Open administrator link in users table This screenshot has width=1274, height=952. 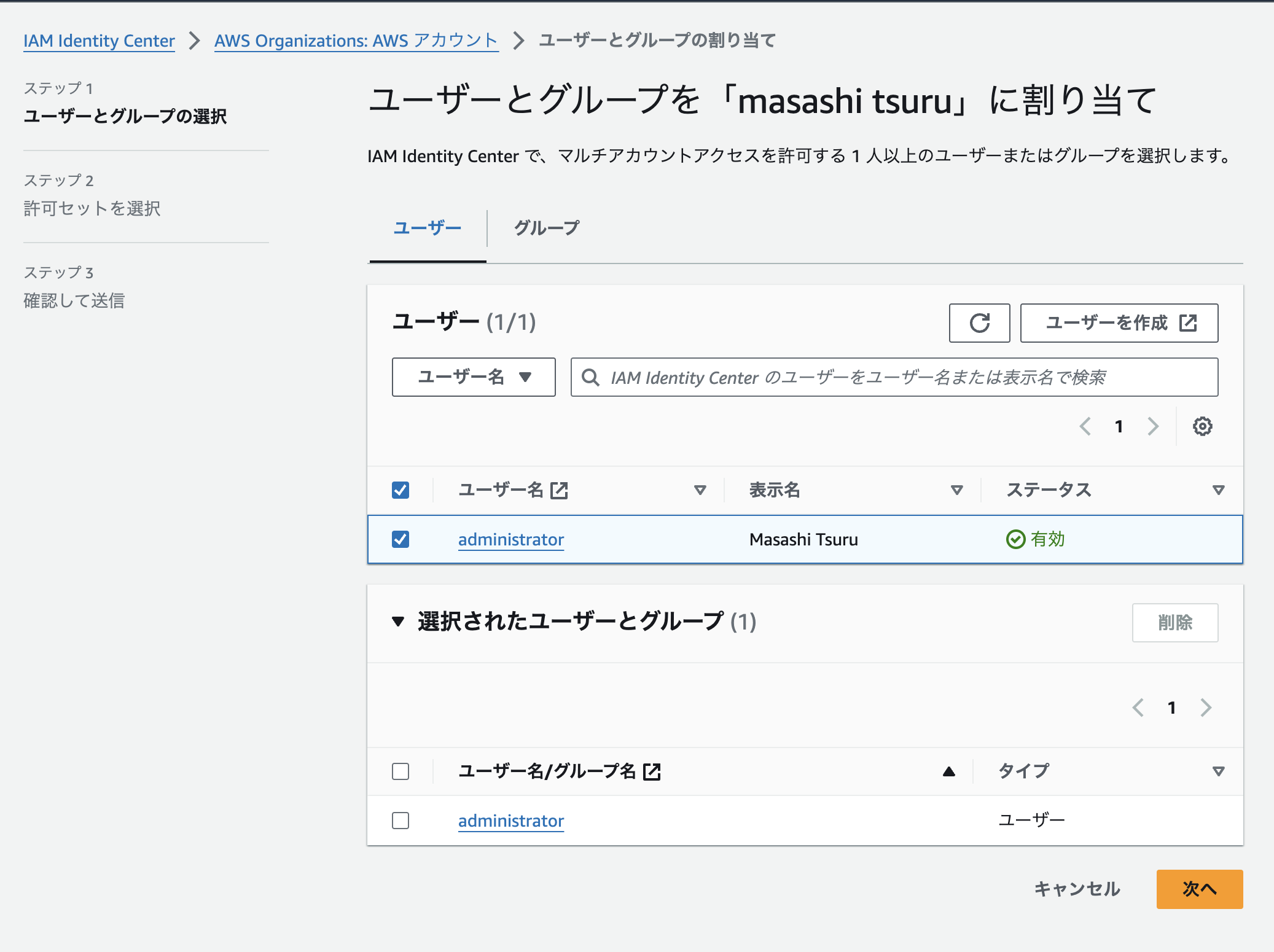click(x=511, y=540)
